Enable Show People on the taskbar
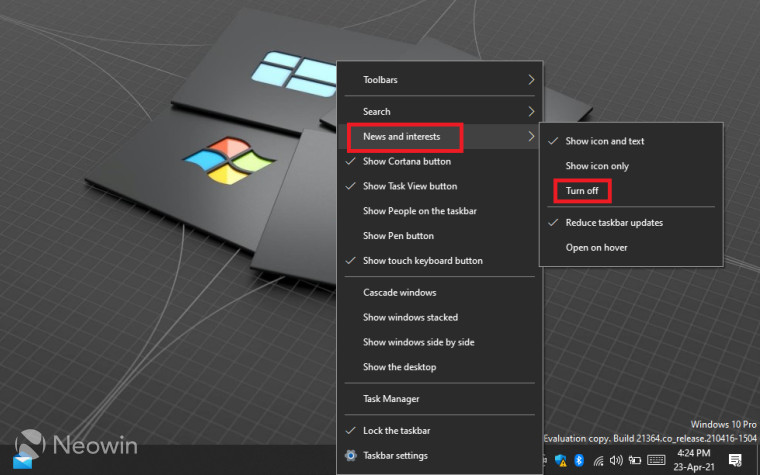This screenshot has height=475, width=760. [440, 211]
